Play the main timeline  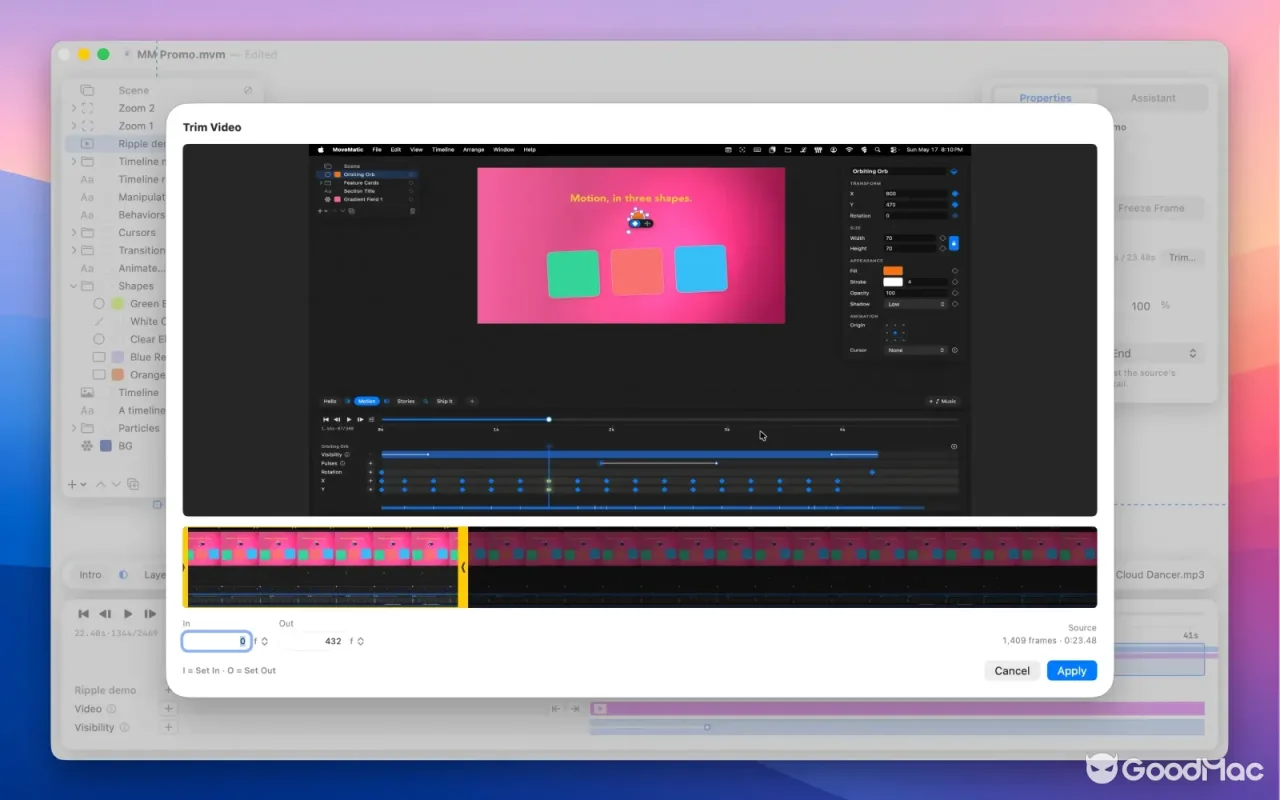128,614
